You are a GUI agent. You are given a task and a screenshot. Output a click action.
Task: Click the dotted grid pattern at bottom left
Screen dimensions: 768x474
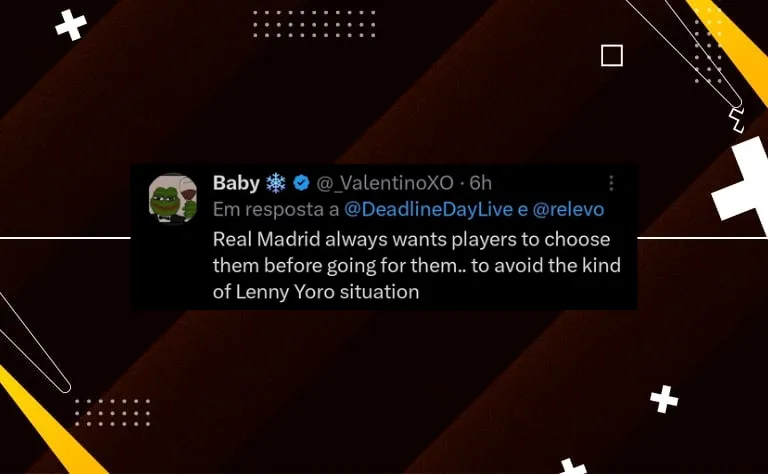tap(112, 412)
